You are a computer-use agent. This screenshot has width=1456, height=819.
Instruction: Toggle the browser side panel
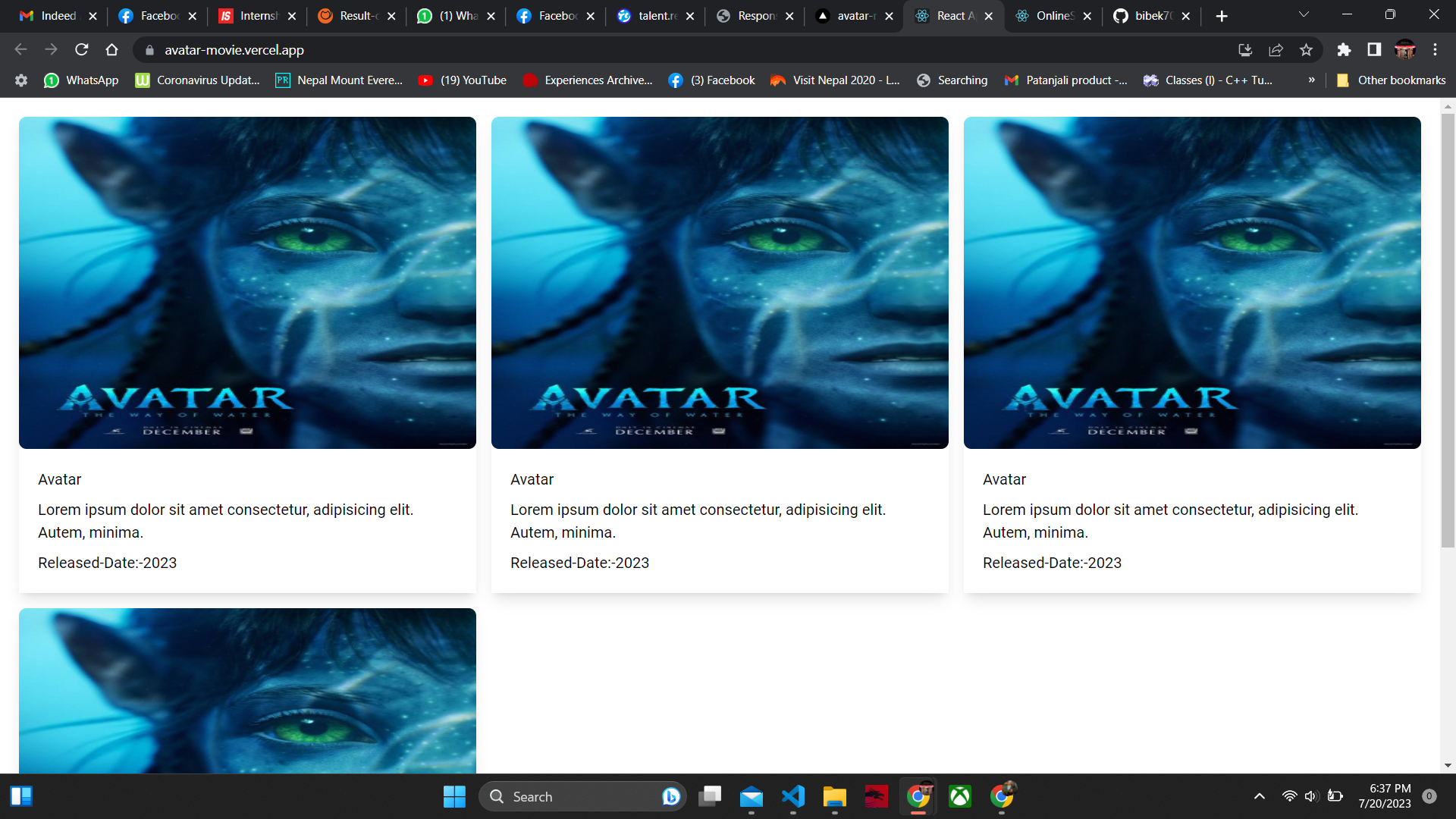click(x=1374, y=50)
